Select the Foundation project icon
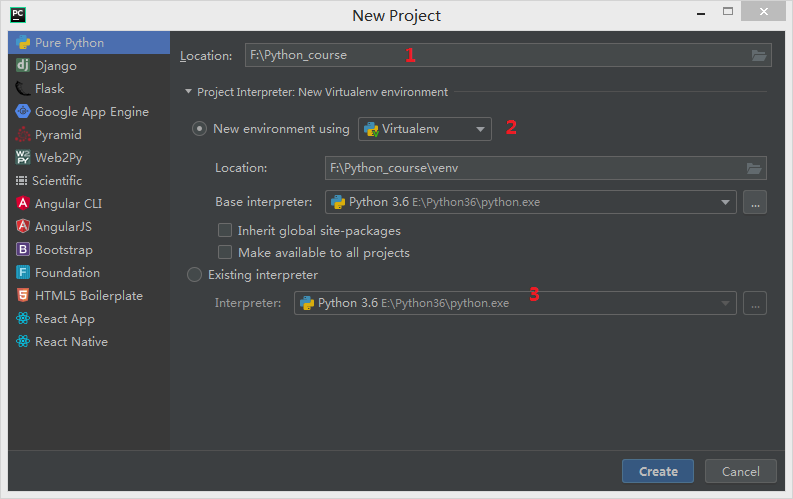793x499 pixels. coord(23,273)
